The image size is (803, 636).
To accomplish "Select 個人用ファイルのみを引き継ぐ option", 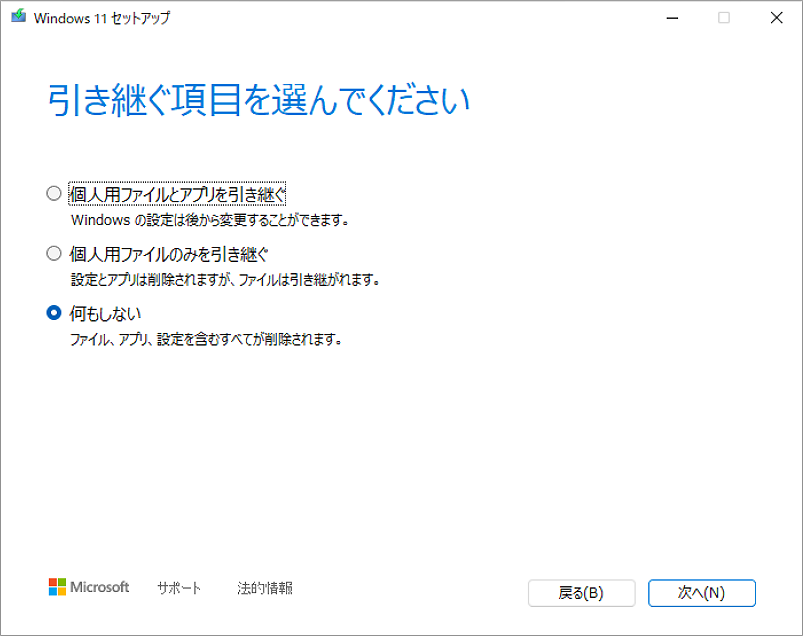I will (x=163, y=254).
